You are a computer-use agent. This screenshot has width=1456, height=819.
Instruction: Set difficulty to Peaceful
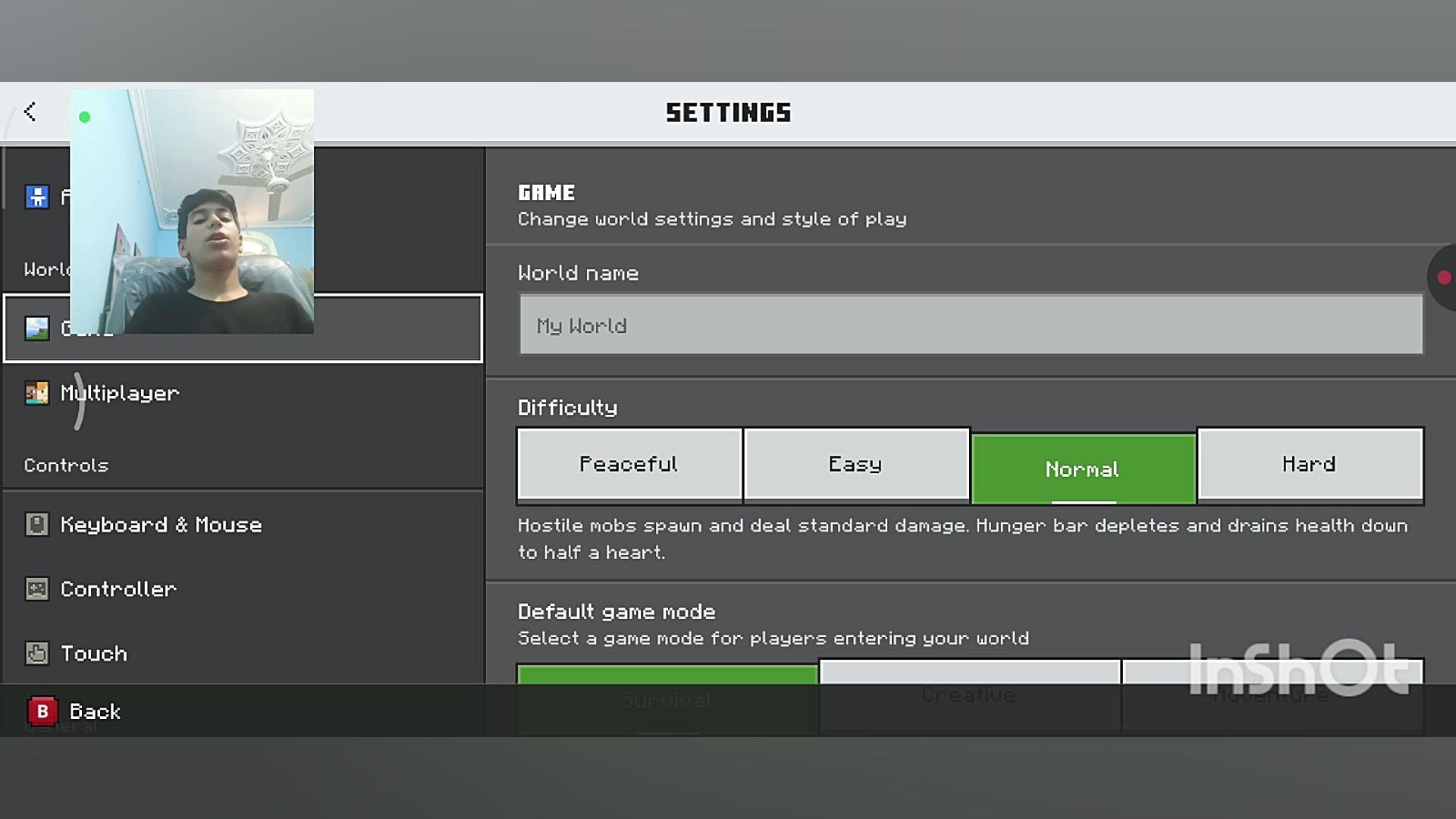pos(629,464)
